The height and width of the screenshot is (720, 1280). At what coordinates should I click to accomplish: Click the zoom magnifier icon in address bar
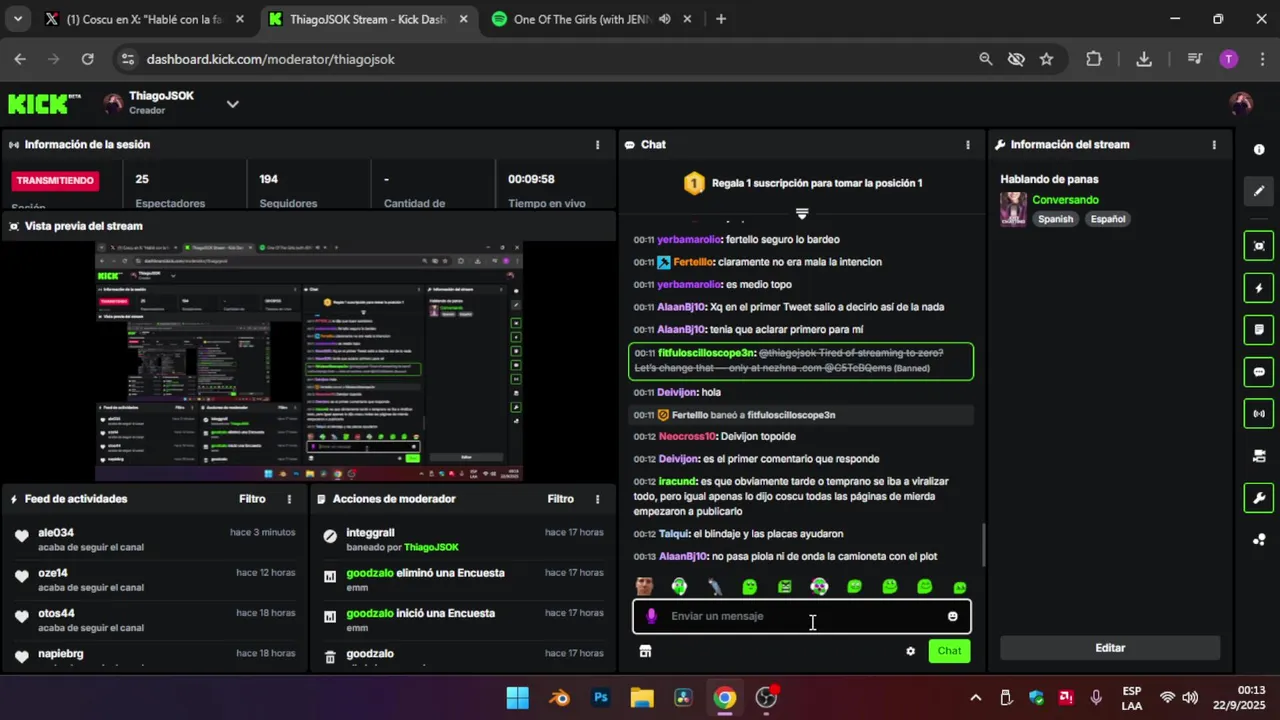986,59
